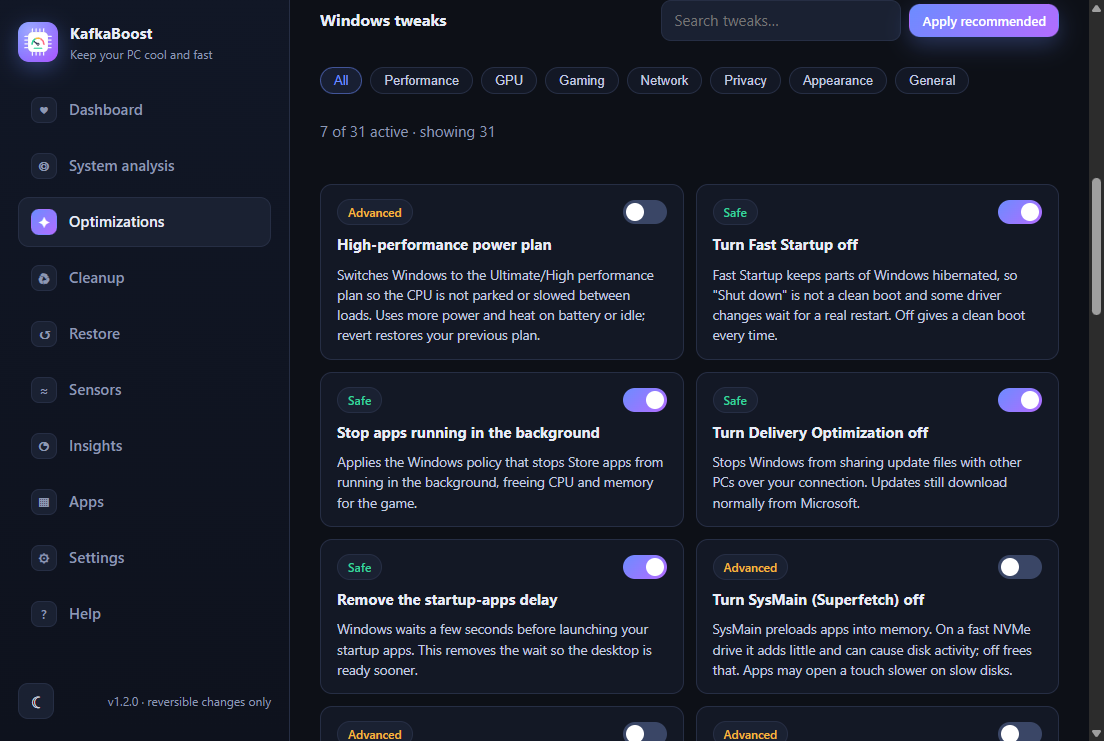
Task: Click the Cleanup sidebar icon
Action: coord(44,278)
